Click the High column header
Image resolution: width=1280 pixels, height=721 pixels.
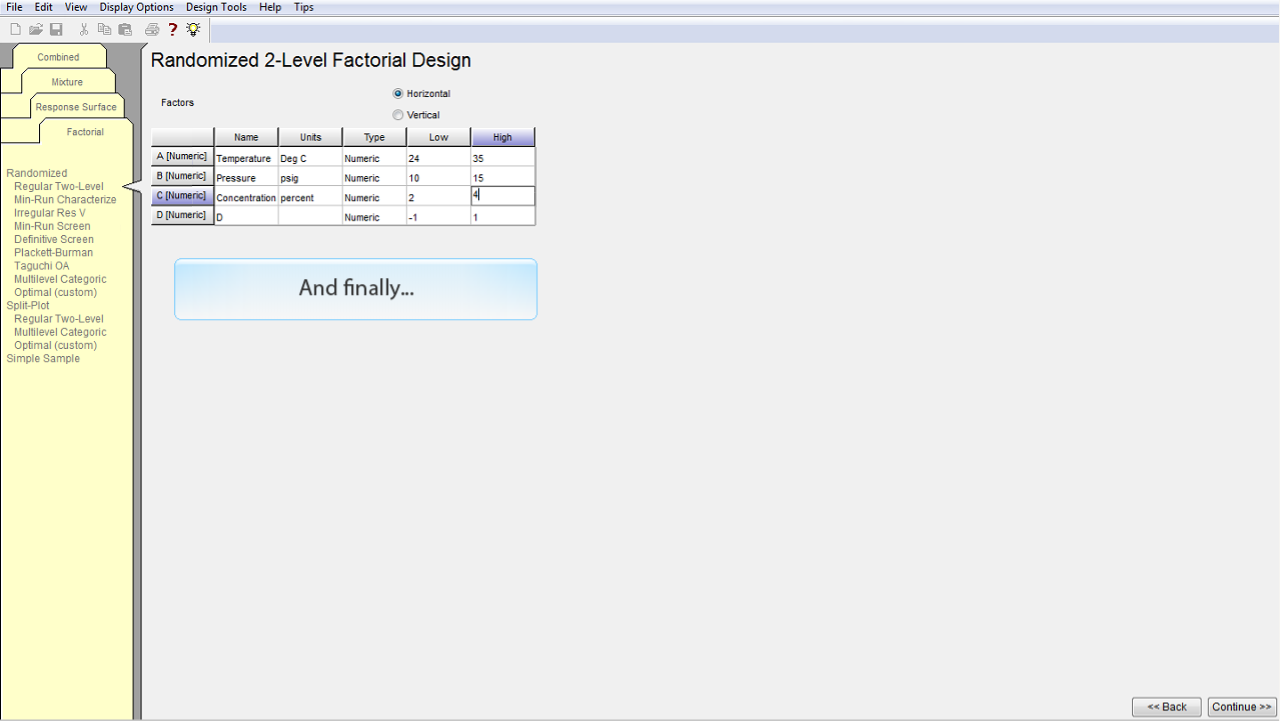click(x=503, y=137)
